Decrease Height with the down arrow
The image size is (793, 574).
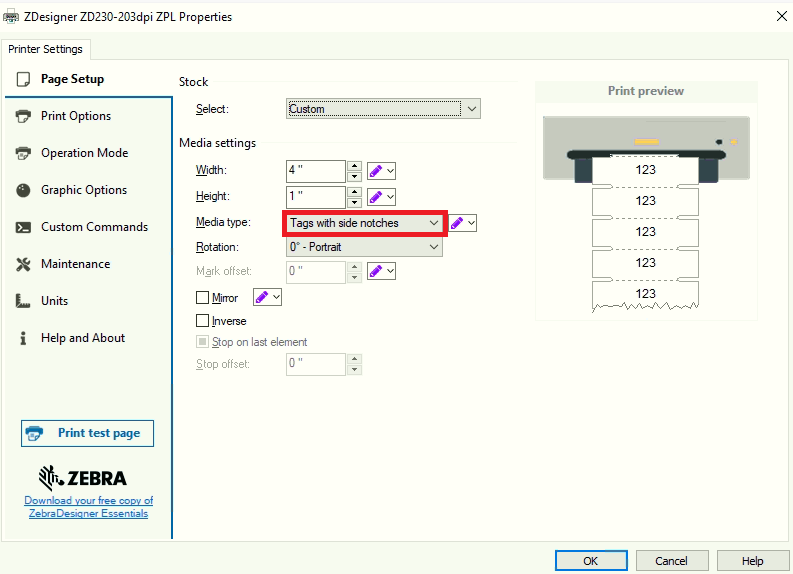[355, 202]
